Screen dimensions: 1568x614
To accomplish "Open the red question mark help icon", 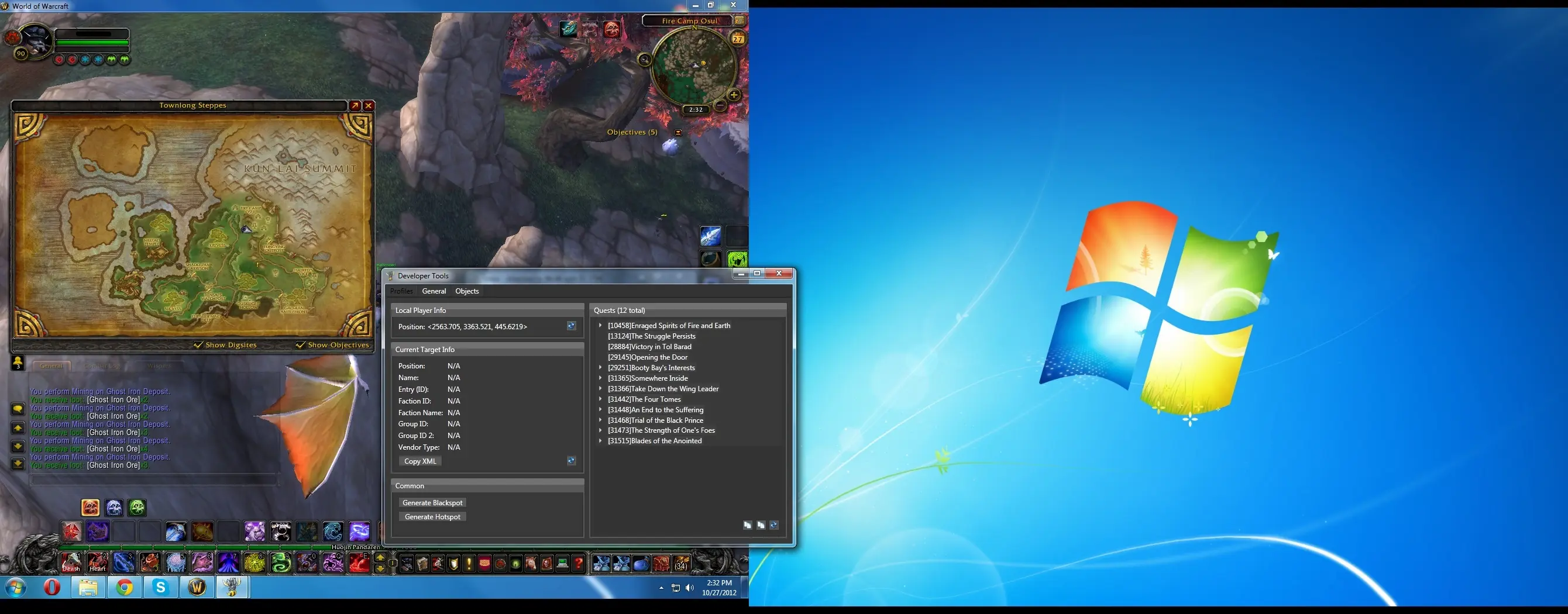I will pyautogui.click(x=578, y=564).
